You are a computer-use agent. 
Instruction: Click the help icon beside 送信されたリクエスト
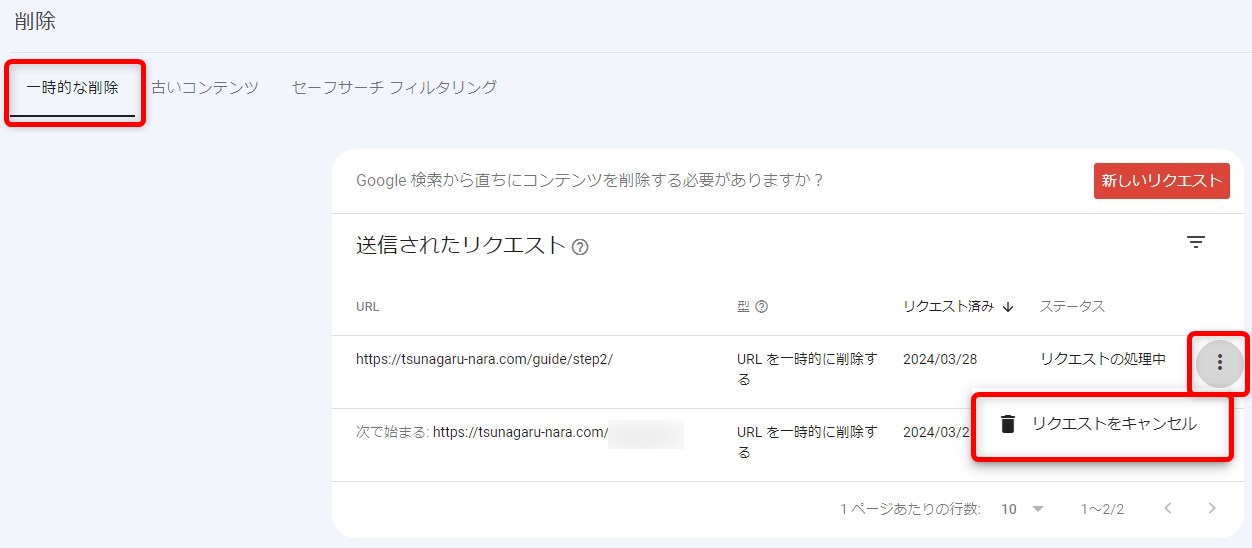580,247
